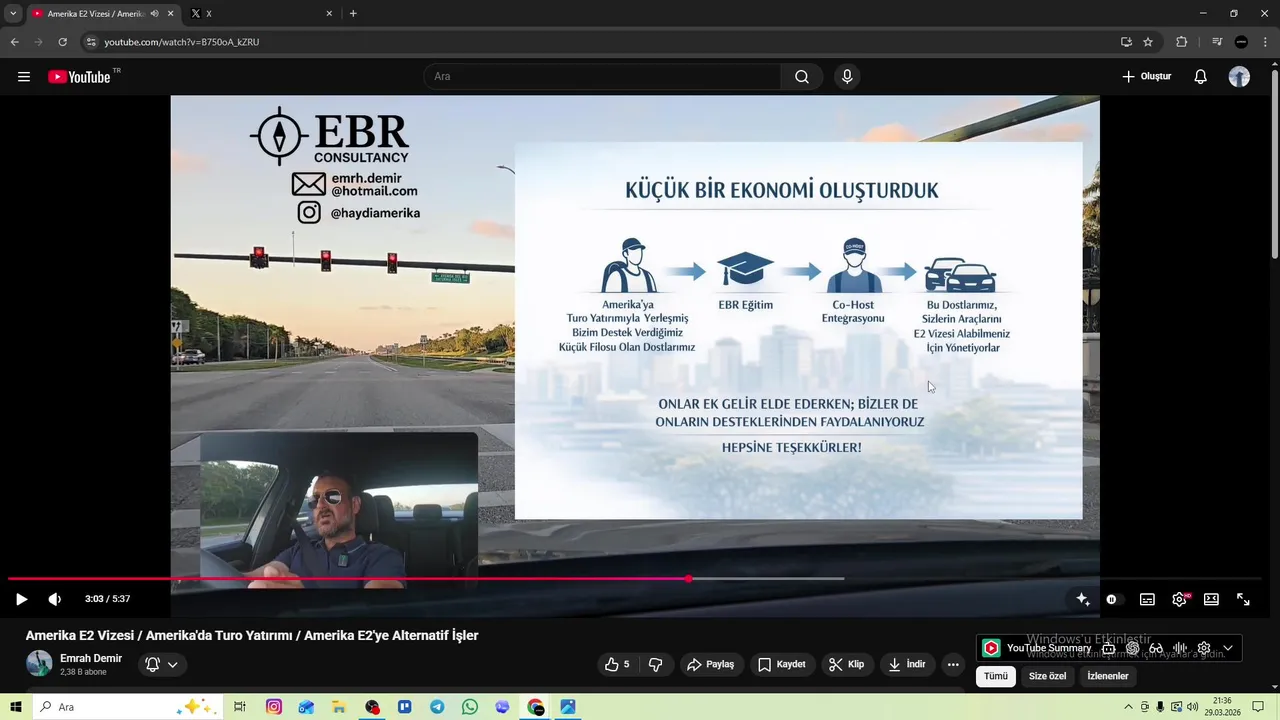Open YouTube notifications bell
The height and width of the screenshot is (720, 1280).
click(x=1201, y=77)
